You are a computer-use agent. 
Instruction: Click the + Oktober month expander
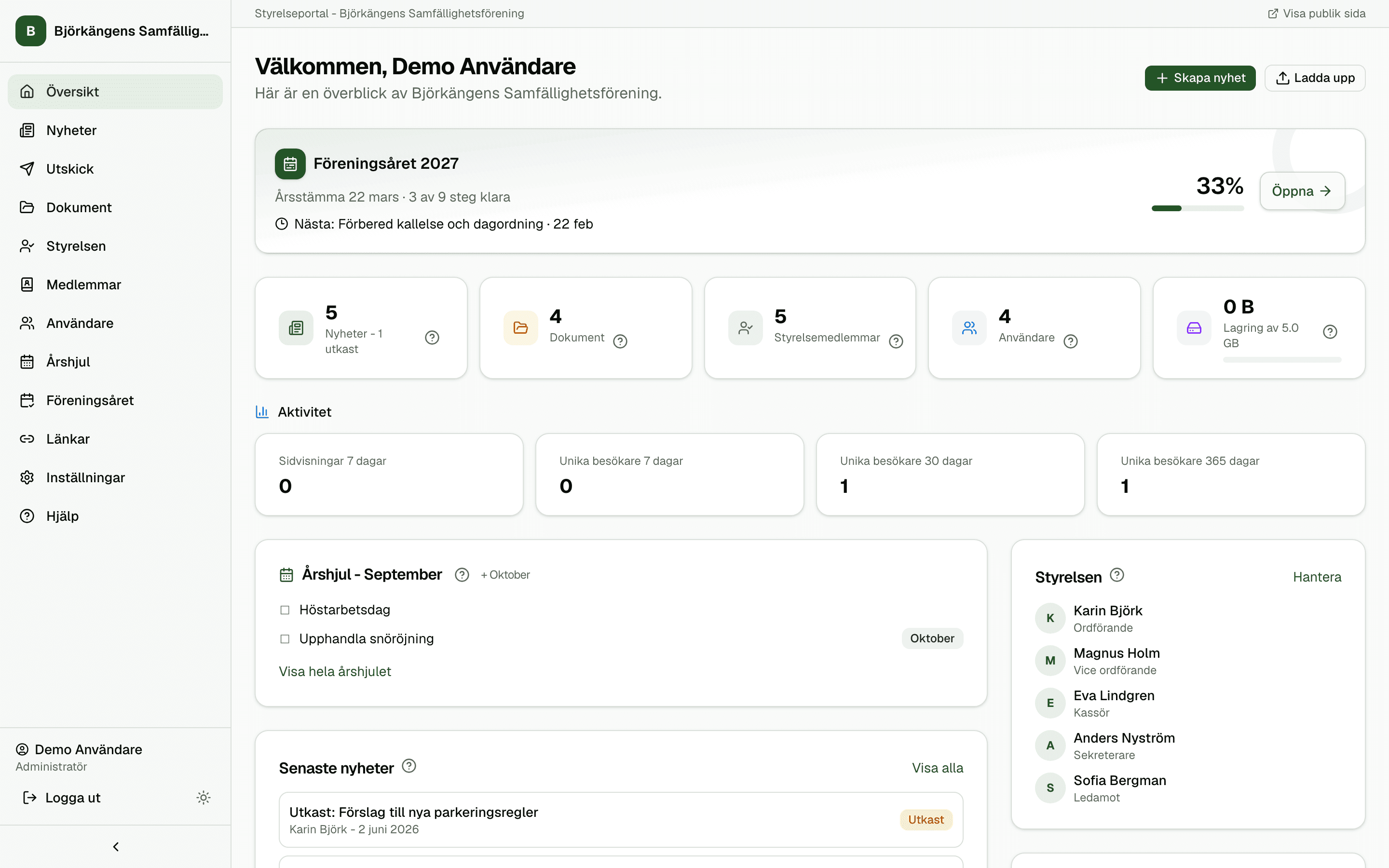click(x=505, y=575)
